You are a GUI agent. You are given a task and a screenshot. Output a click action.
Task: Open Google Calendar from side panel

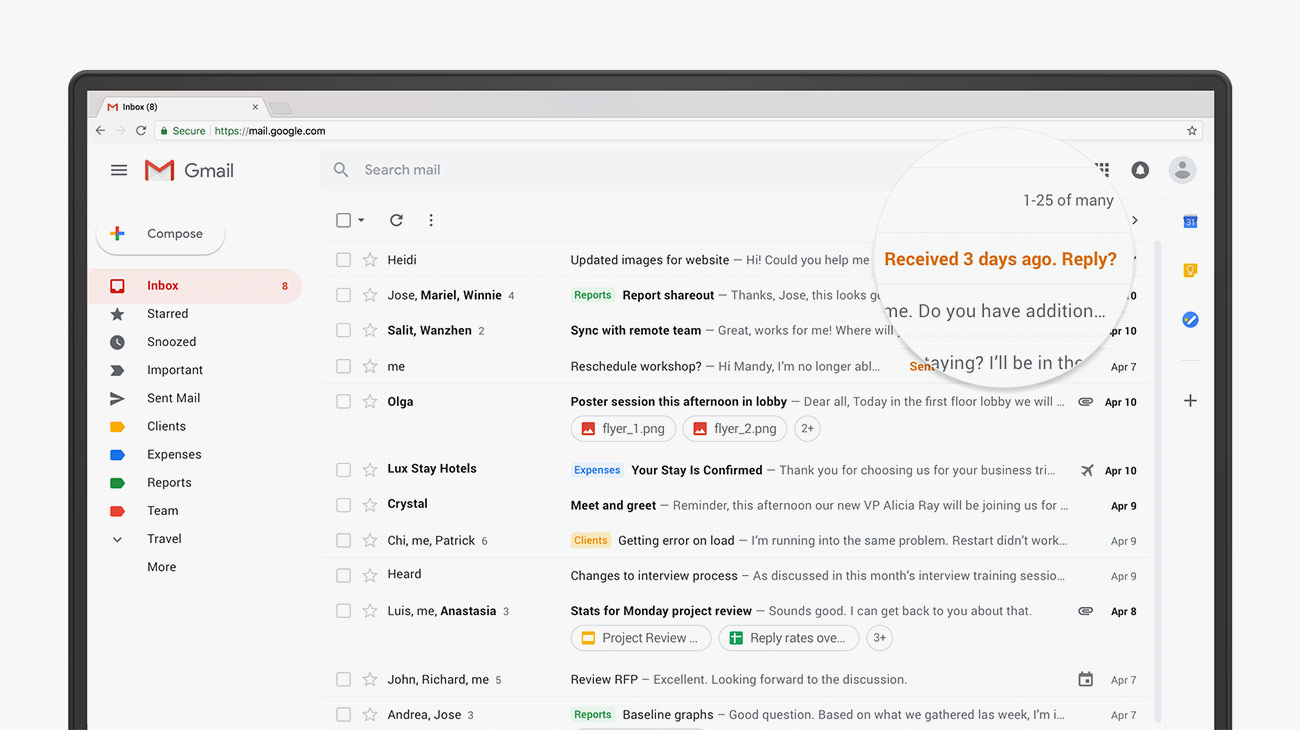coord(1190,222)
